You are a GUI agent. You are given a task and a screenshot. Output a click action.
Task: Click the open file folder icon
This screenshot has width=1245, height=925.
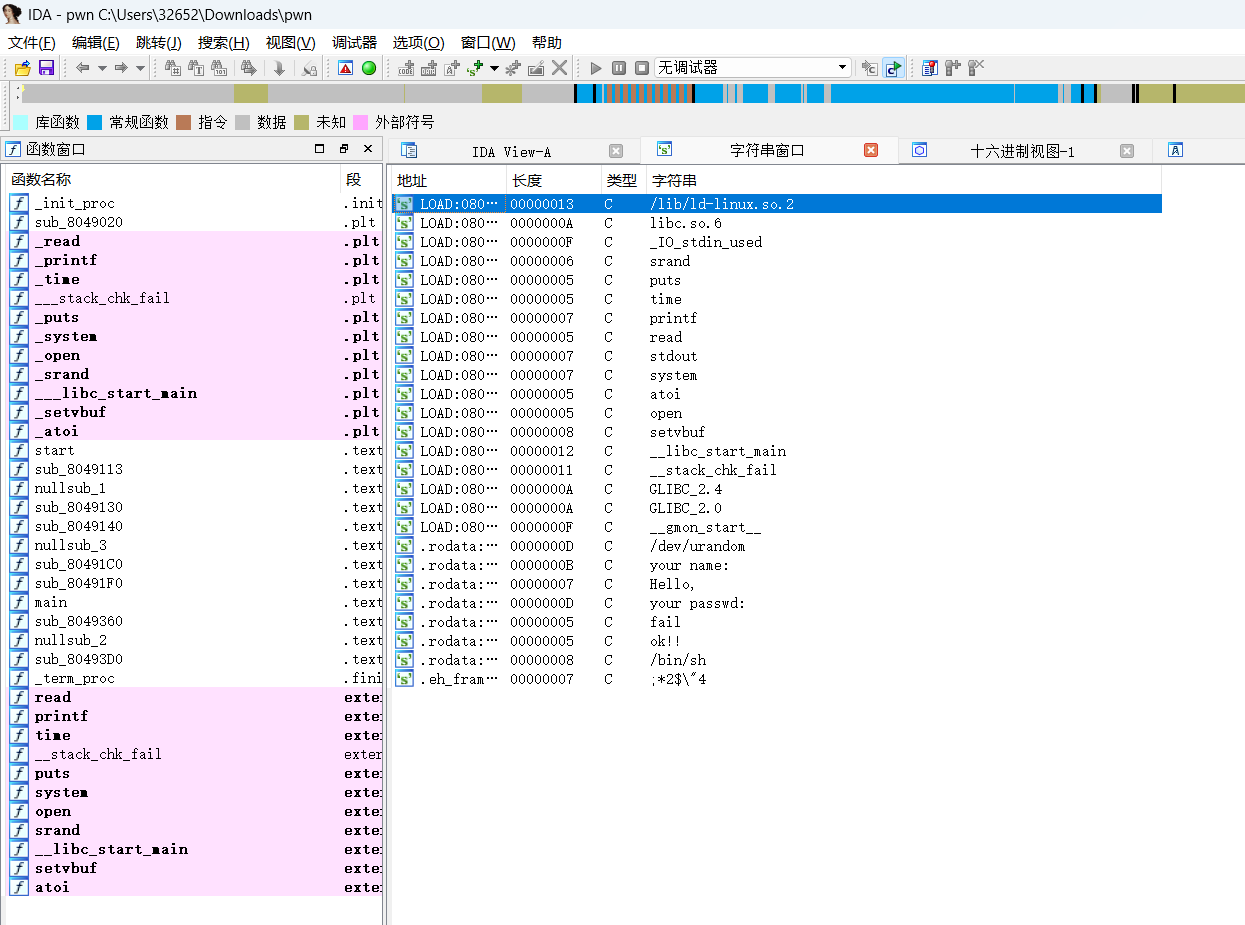[22, 68]
